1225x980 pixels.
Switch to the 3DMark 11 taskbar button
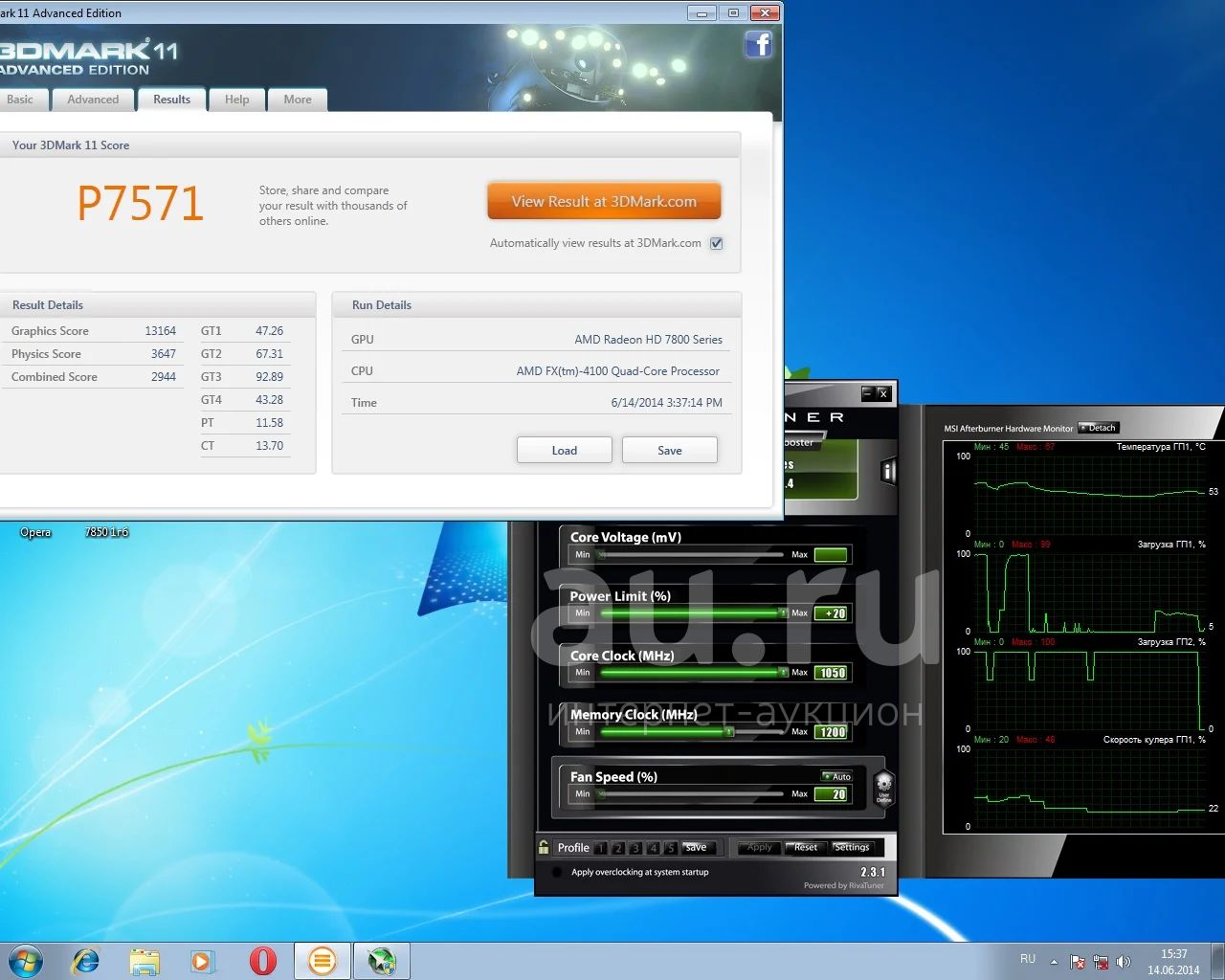click(x=323, y=961)
